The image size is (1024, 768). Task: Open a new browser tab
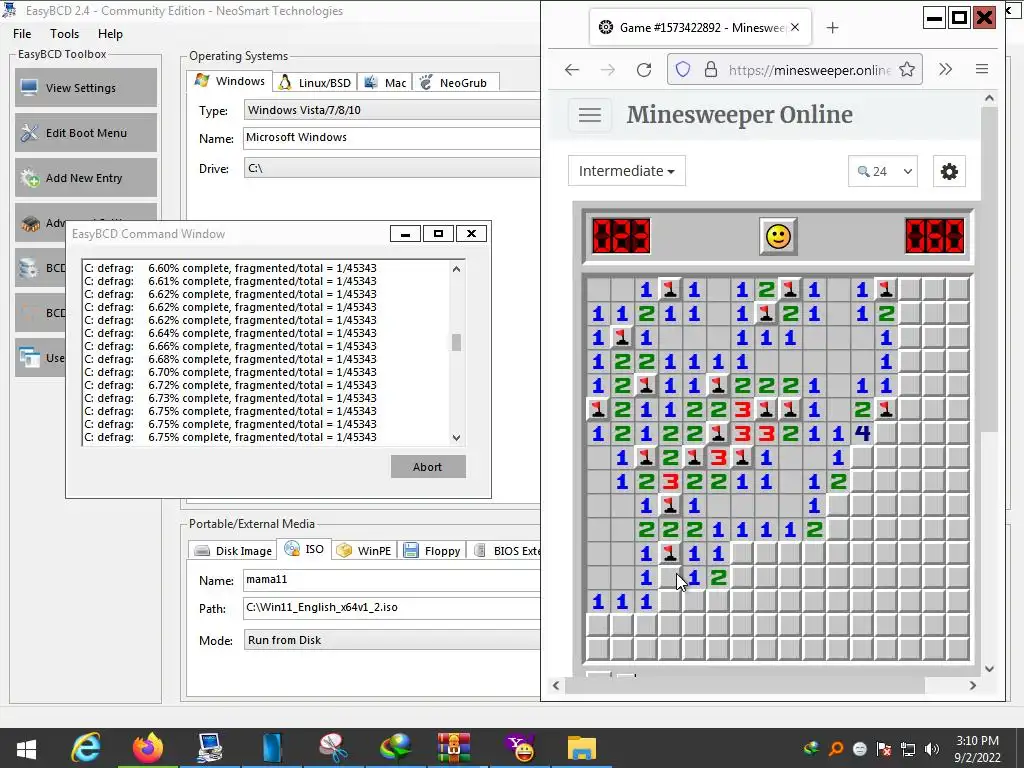pos(832,27)
